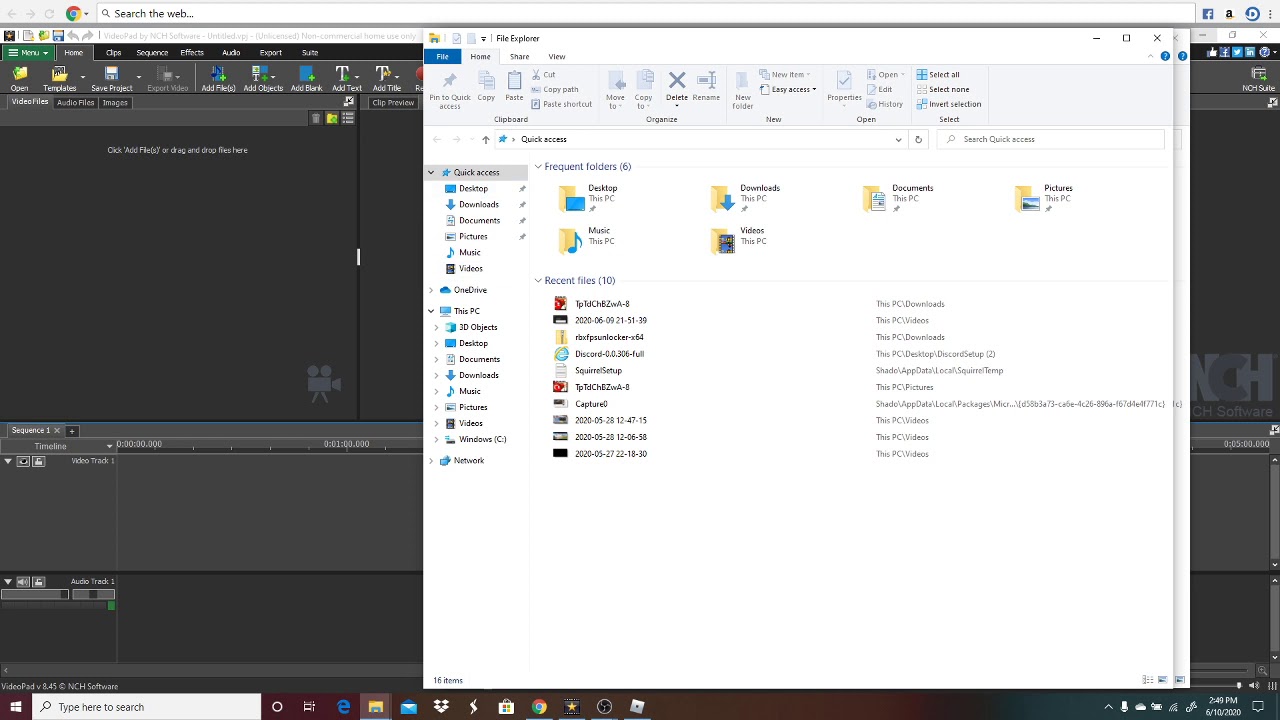
Task: Toggle lock on Audio Track 1
Action: click(x=39, y=582)
